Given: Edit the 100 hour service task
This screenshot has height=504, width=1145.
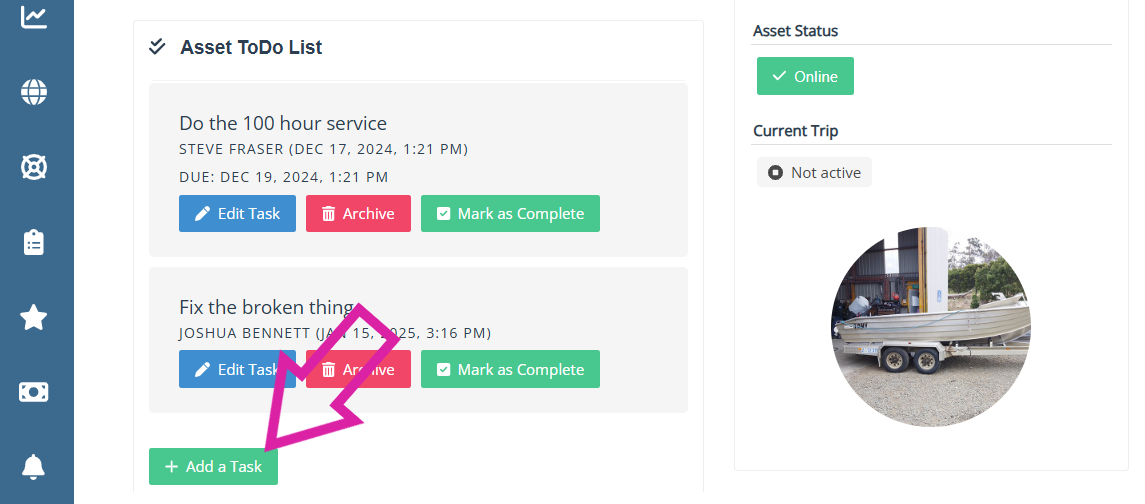Looking at the screenshot, I should pyautogui.click(x=237, y=213).
